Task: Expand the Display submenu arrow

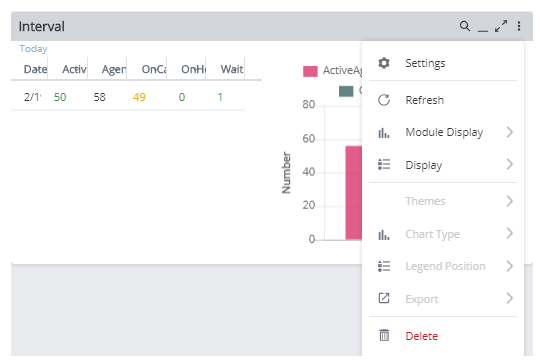Action: 510,164
